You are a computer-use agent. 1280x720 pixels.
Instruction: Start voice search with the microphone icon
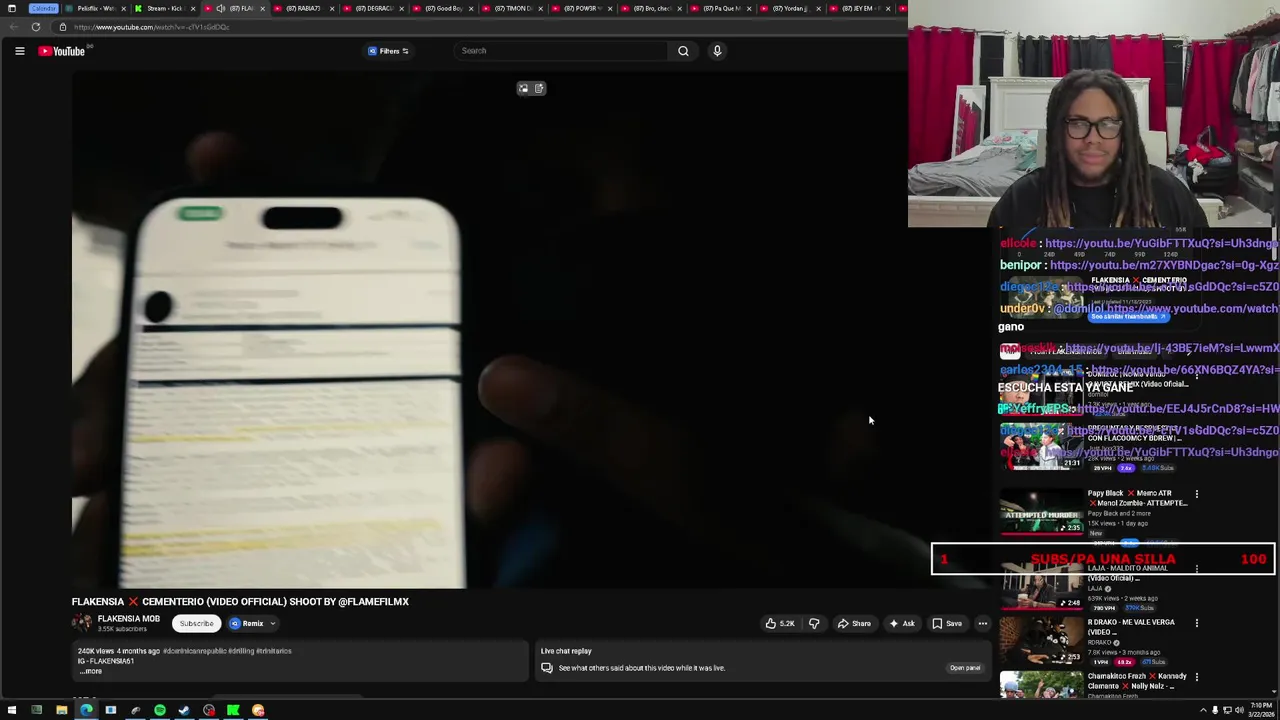pos(717,51)
